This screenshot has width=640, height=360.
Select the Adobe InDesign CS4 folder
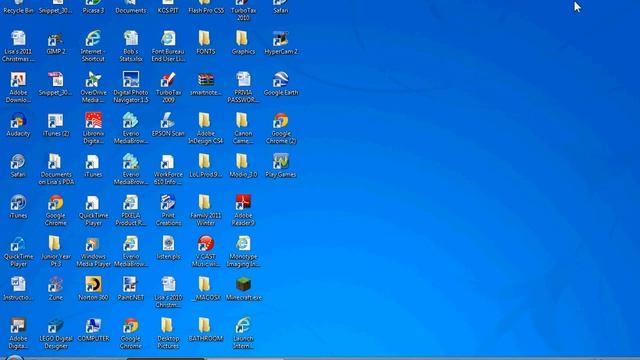pos(205,128)
